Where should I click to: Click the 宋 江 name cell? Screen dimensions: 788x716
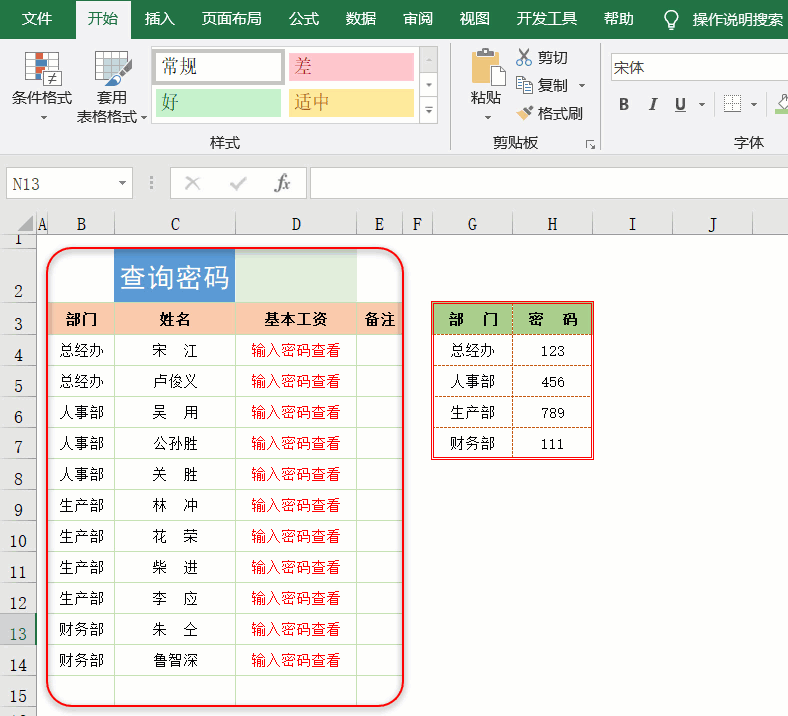pyautogui.click(x=175, y=350)
